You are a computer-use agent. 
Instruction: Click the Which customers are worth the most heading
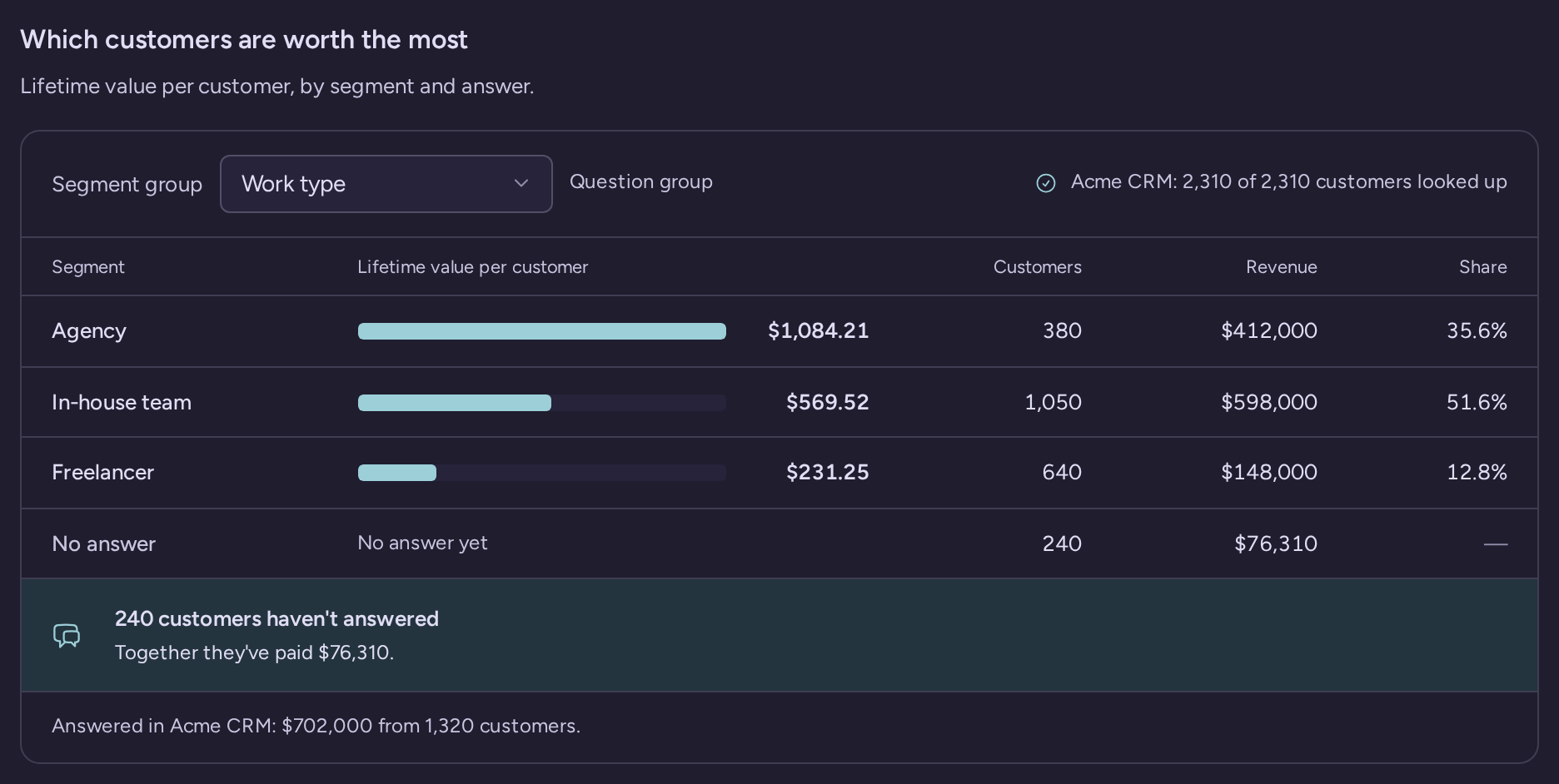coord(244,40)
